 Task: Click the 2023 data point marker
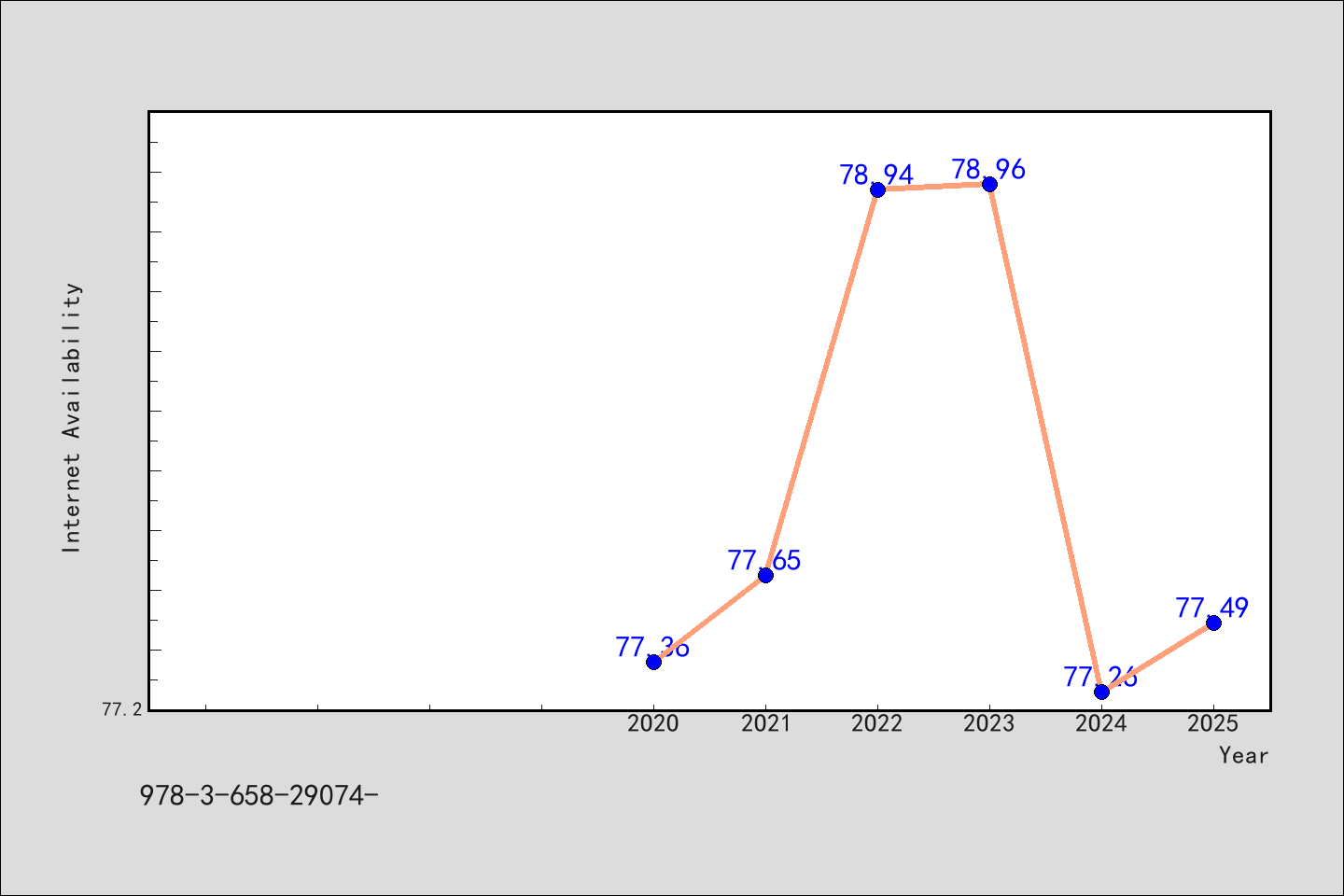(x=989, y=184)
